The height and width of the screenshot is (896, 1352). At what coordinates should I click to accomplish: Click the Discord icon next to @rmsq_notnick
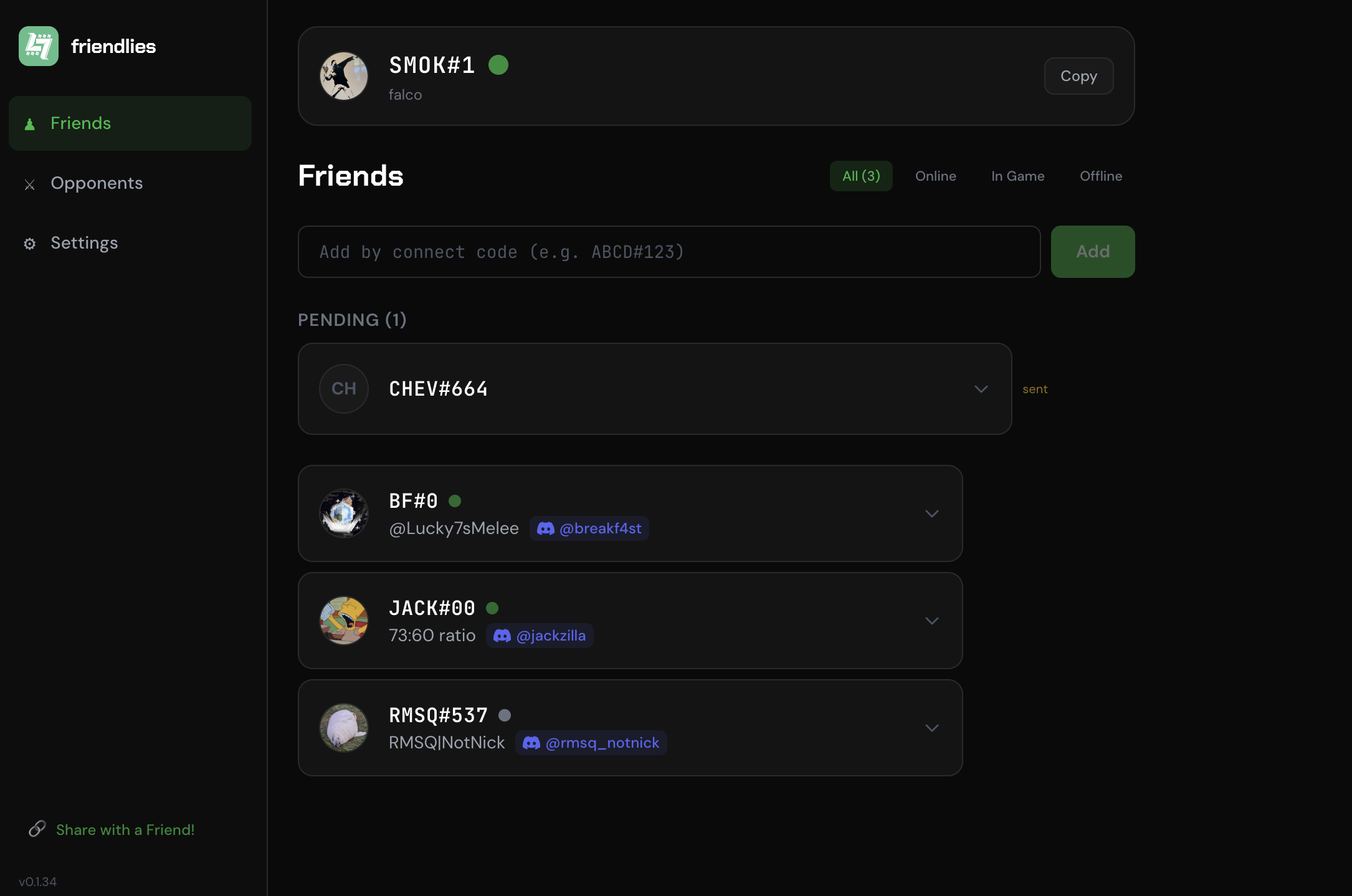tap(531, 743)
